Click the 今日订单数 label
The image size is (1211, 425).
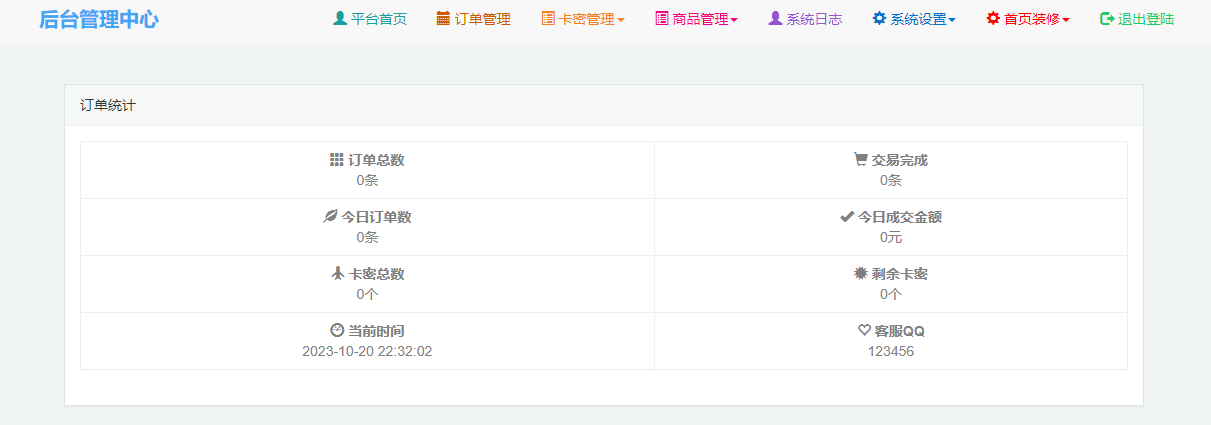376,217
